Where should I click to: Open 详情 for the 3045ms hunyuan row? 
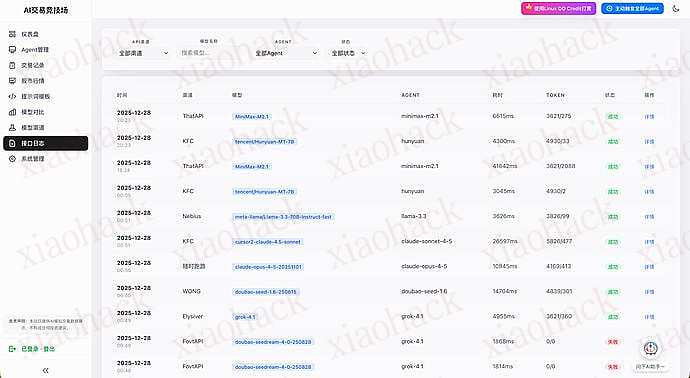[x=649, y=192]
